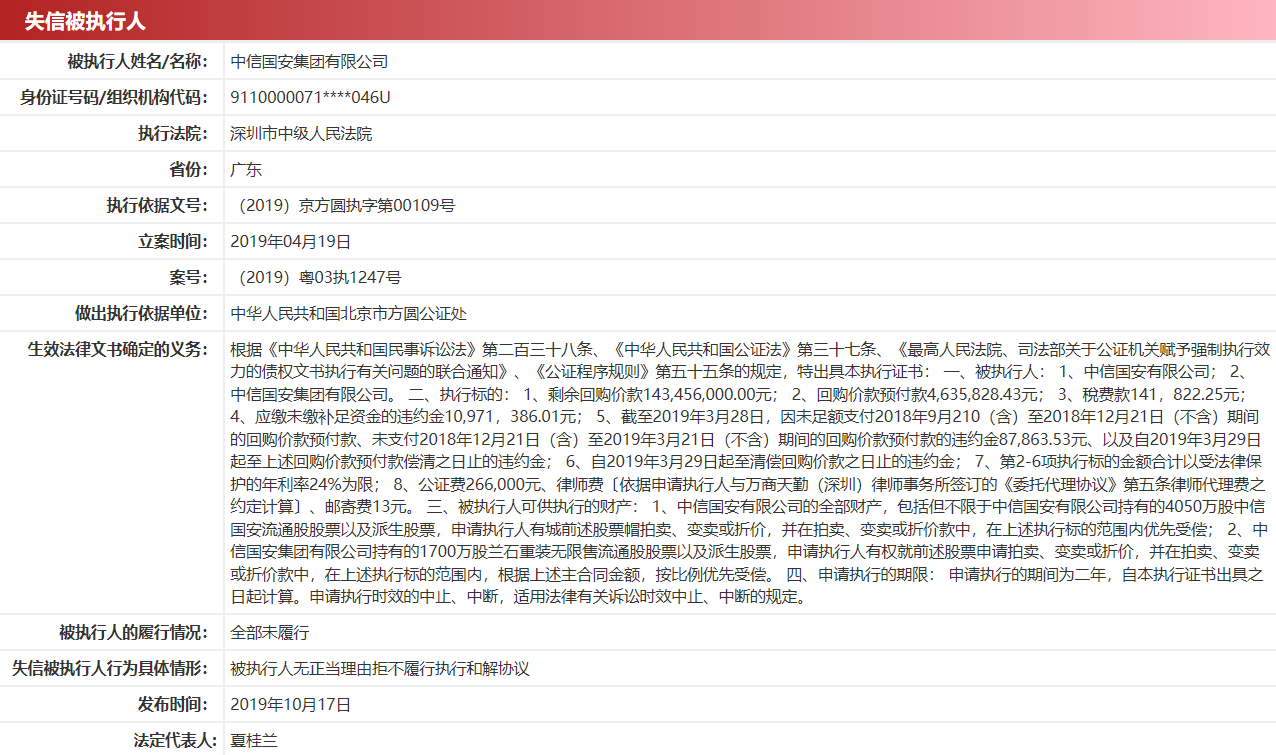Click filing date 2019年04月19日

coord(291,241)
